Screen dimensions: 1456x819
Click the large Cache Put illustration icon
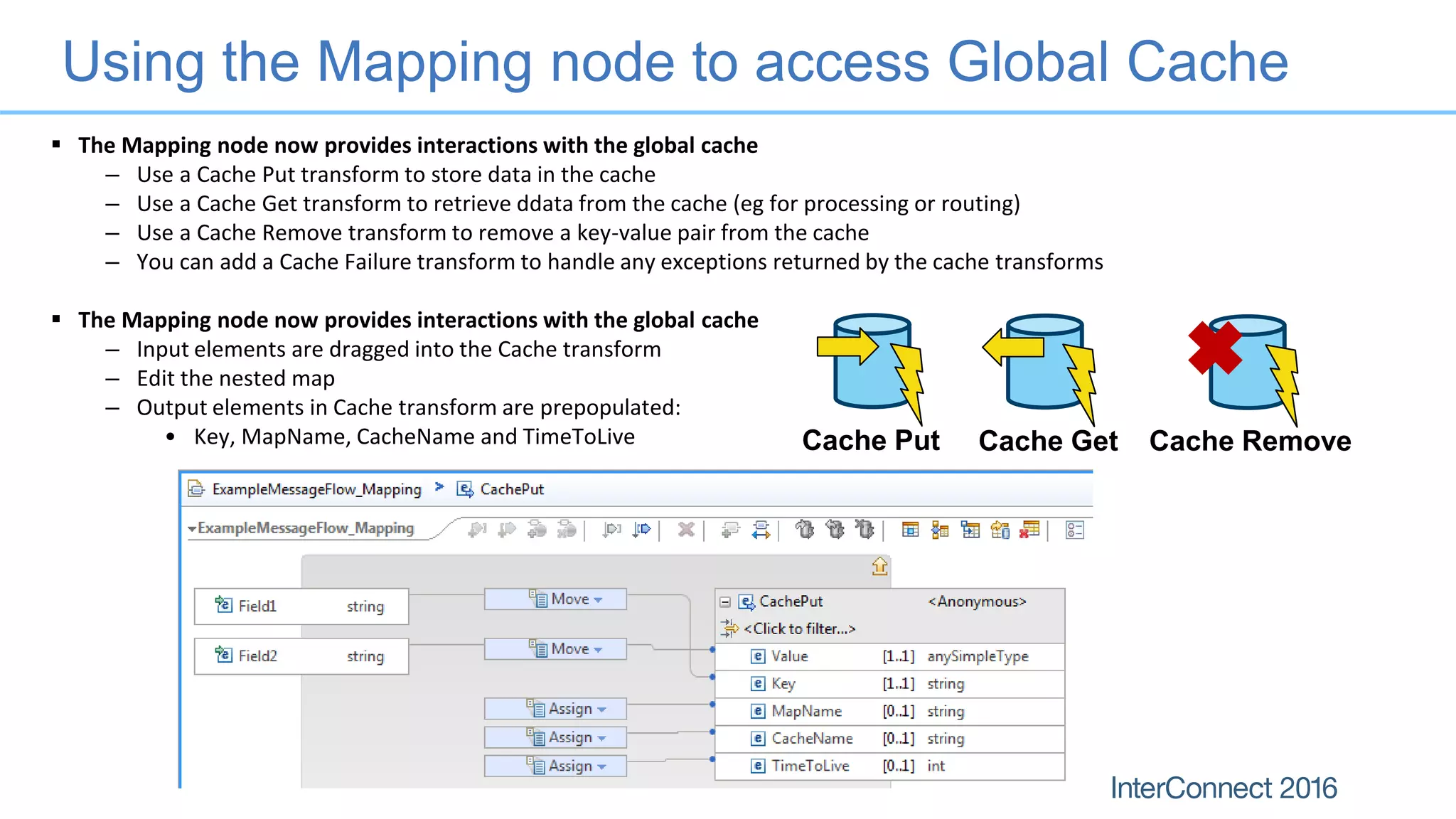871,368
